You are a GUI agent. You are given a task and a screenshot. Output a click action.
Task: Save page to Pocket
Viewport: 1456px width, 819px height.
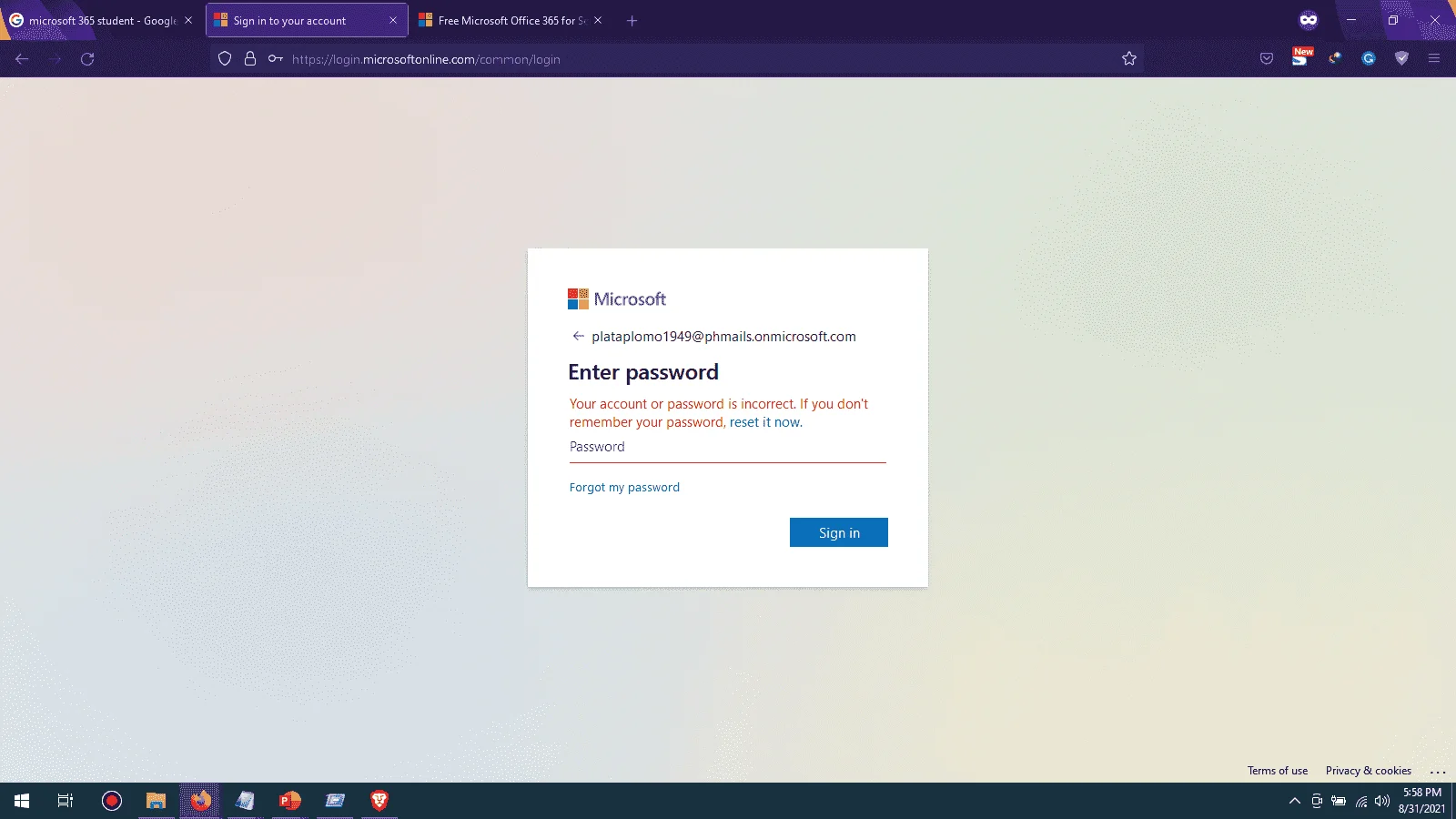(1267, 59)
